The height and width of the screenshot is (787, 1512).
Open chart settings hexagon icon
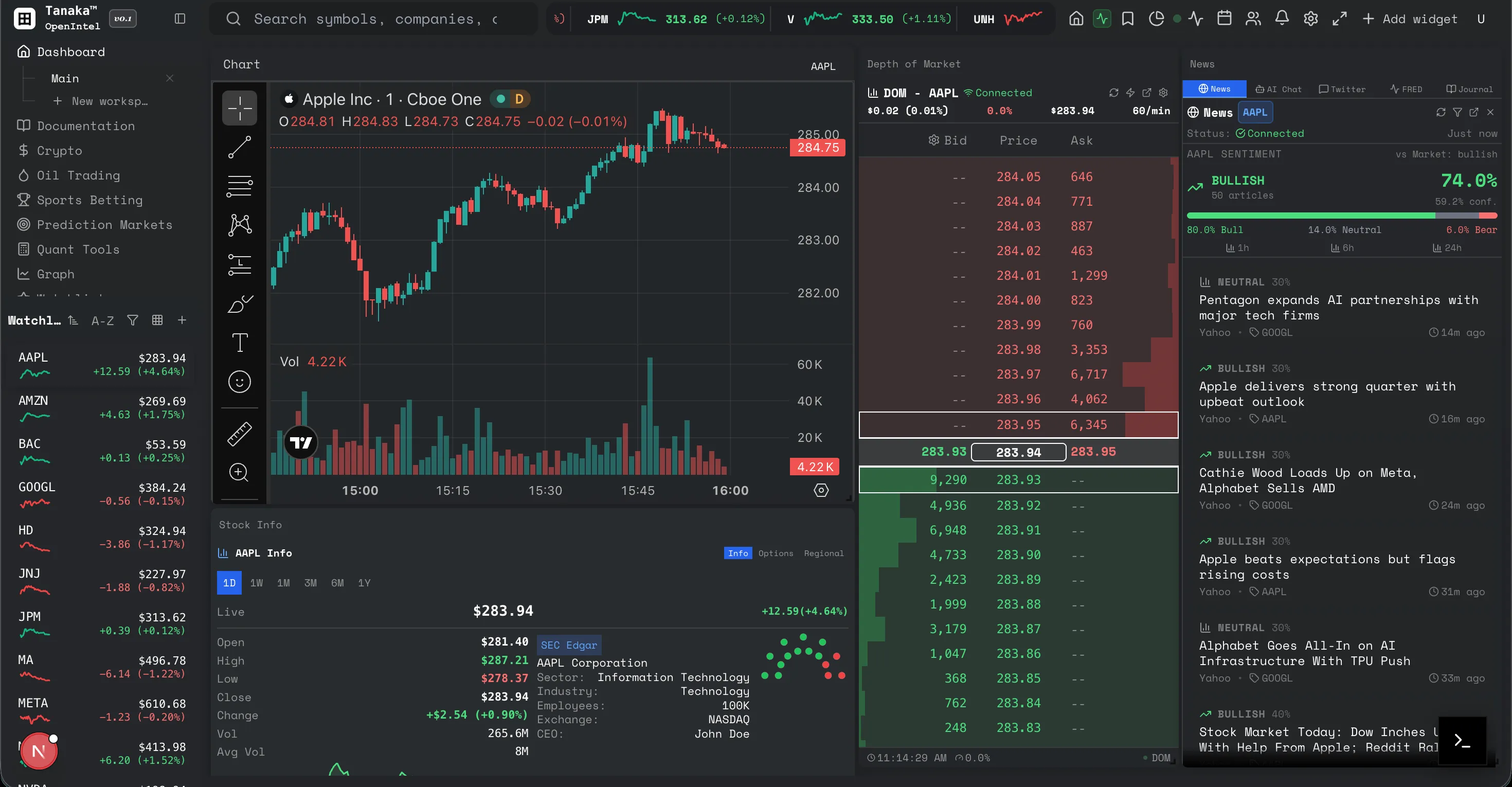tap(821, 491)
